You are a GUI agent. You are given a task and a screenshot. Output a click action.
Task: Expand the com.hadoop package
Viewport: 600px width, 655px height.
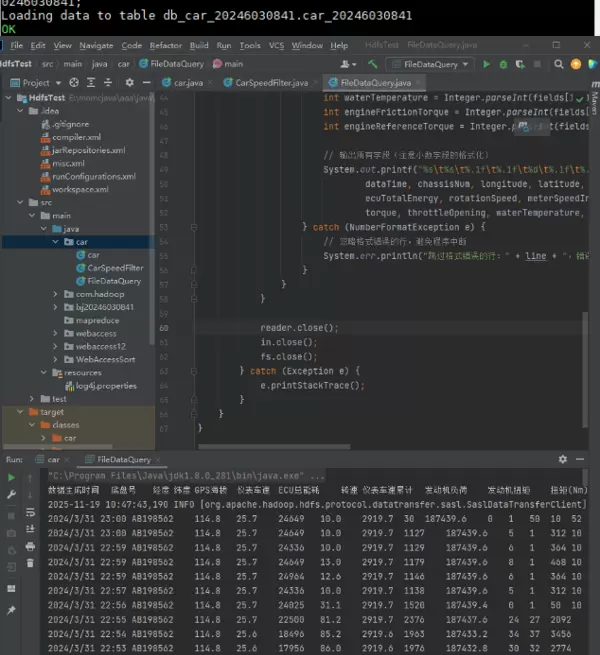(x=55, y=294)
